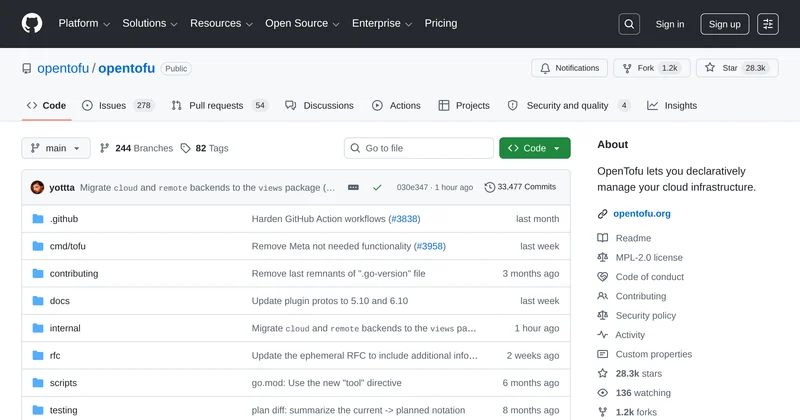Open the main branch dropdown

point(56,148)
